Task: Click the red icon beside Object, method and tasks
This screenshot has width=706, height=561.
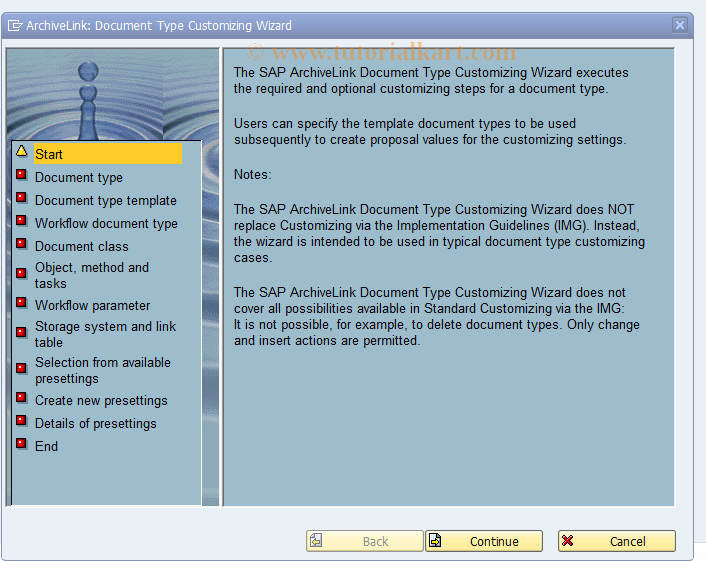Action: coord(21,273)
